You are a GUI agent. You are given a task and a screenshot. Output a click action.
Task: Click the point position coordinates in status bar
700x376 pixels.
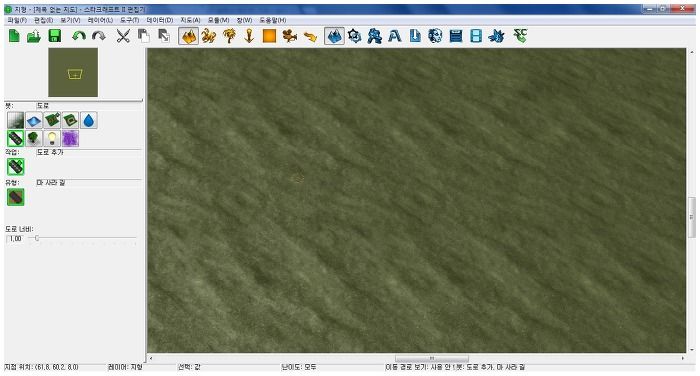42,367
